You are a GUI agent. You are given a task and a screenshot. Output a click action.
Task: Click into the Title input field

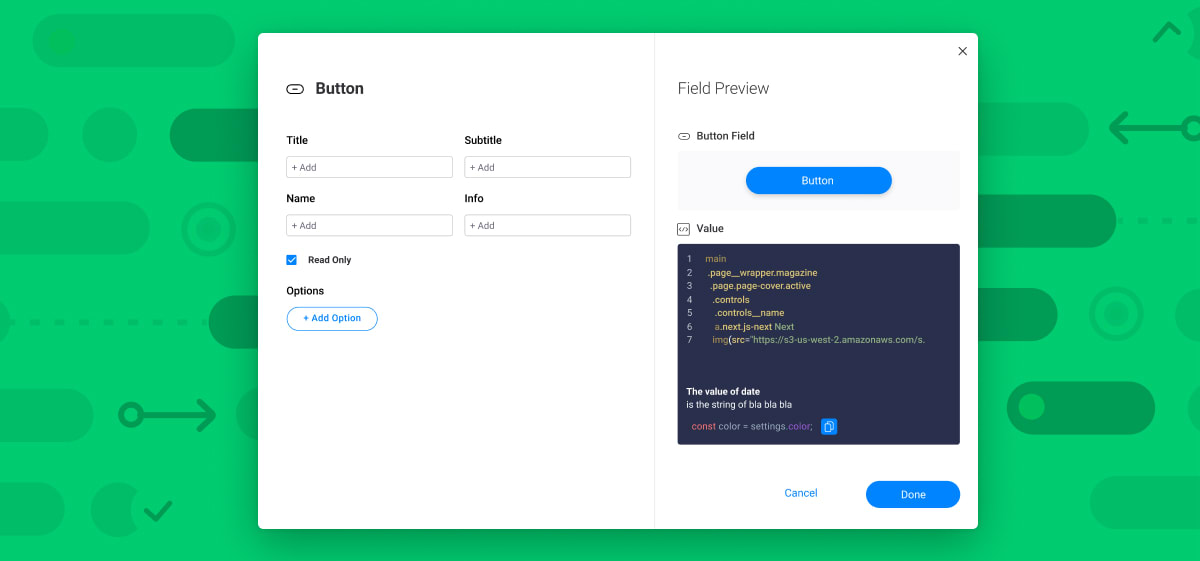369,167
